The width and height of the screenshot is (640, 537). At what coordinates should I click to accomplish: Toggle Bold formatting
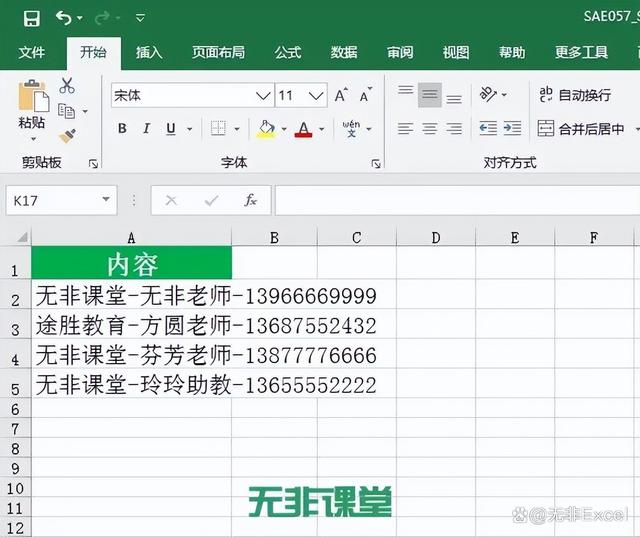tap(122, 129)
